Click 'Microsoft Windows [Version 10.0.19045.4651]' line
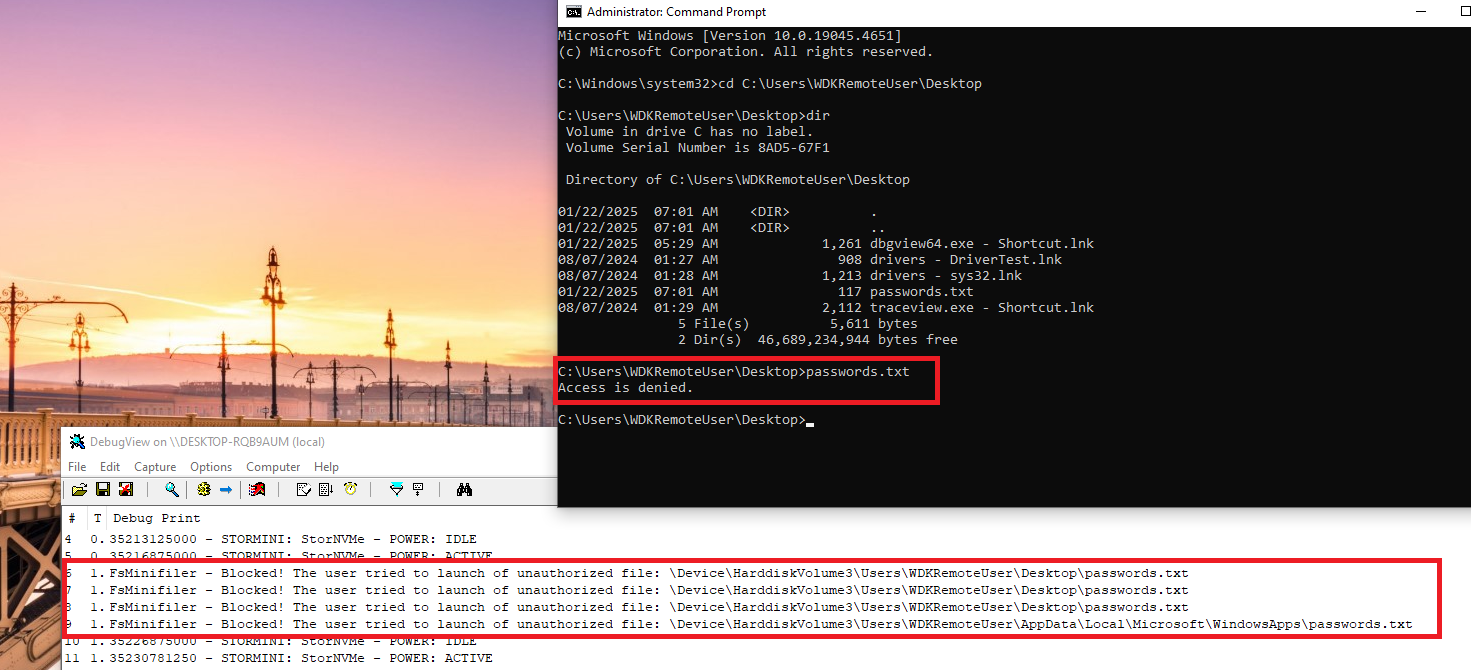 730,36
